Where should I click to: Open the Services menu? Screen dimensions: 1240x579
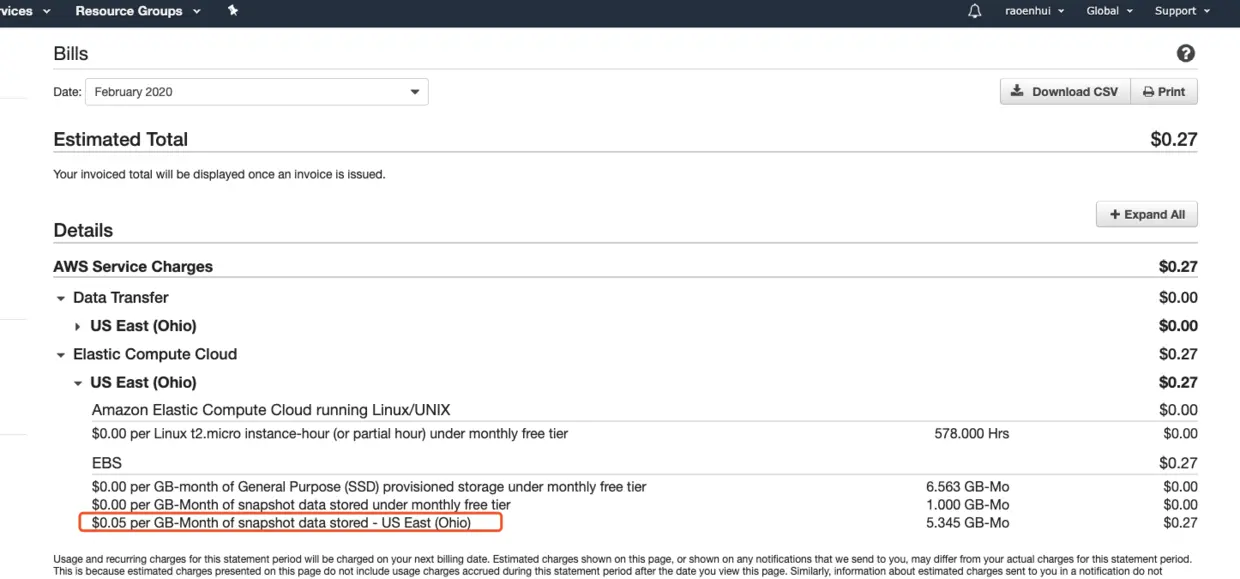pos(23,11)
